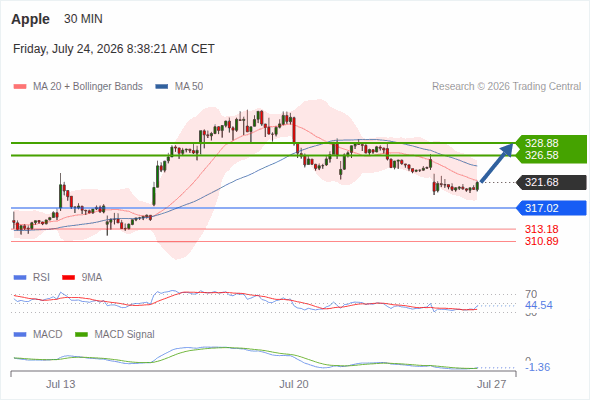This screenshot has width=590, height=400.
Task: Click the MACD legend text
Action: [x=47, y=335]
